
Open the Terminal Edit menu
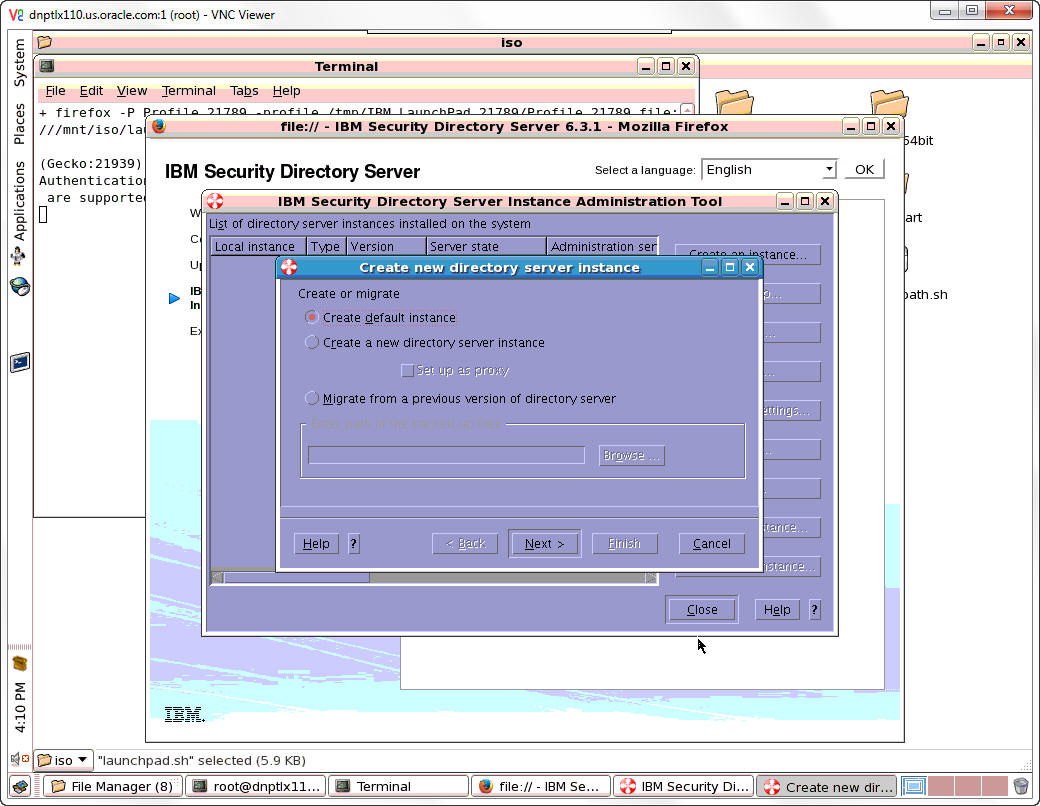coord(91,91)
